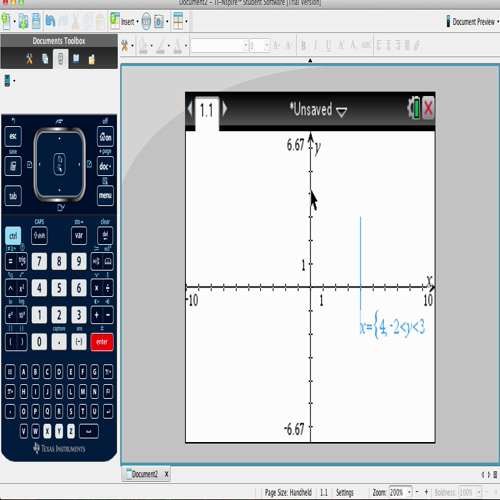This screenshot has height=500, width=500.
Task: Click the tab key on keypad
Action: [13, 196]
